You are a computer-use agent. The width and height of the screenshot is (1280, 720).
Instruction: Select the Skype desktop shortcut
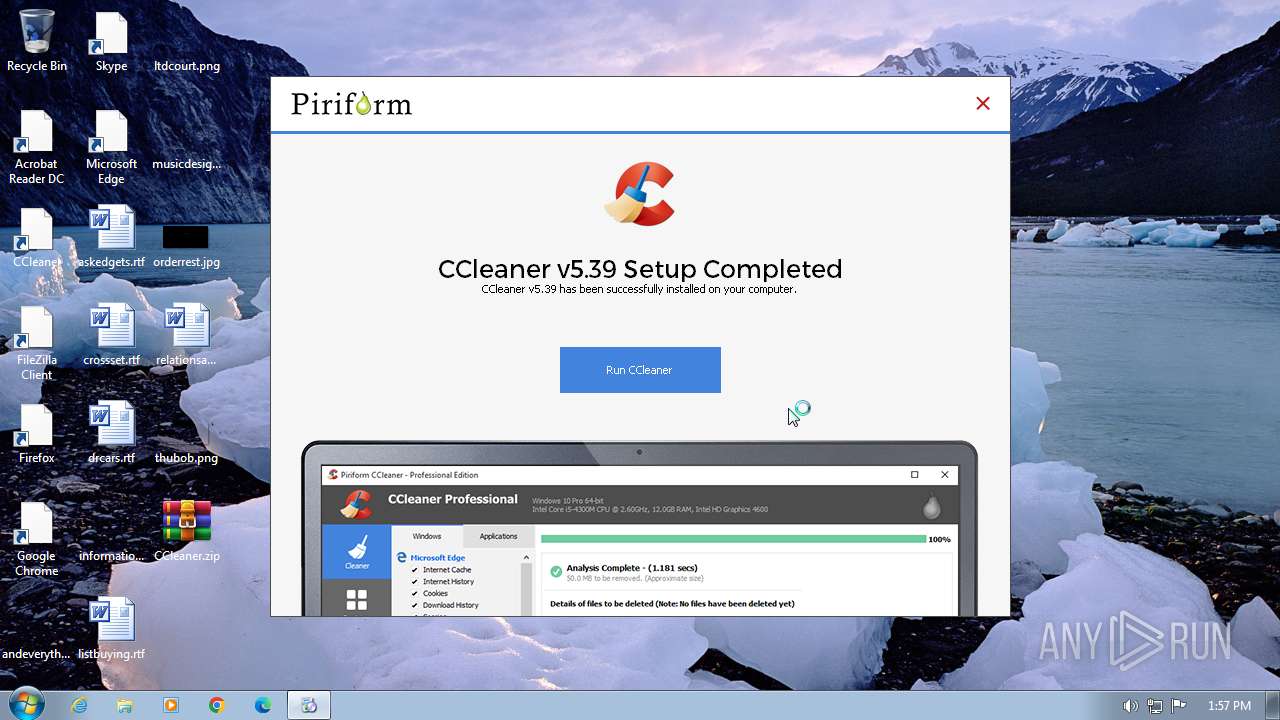(x=111, y=41)
